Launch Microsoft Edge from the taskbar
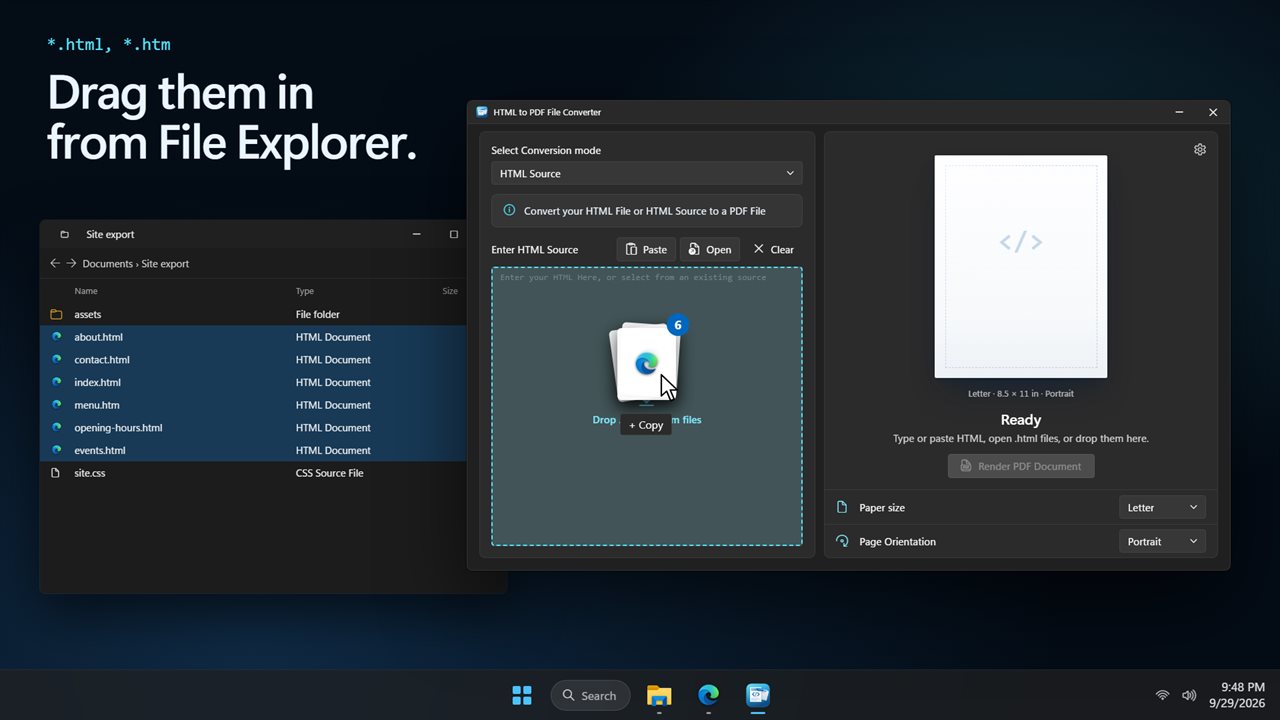The height and width of the screenshot is (720, 1280). point(708,695)
